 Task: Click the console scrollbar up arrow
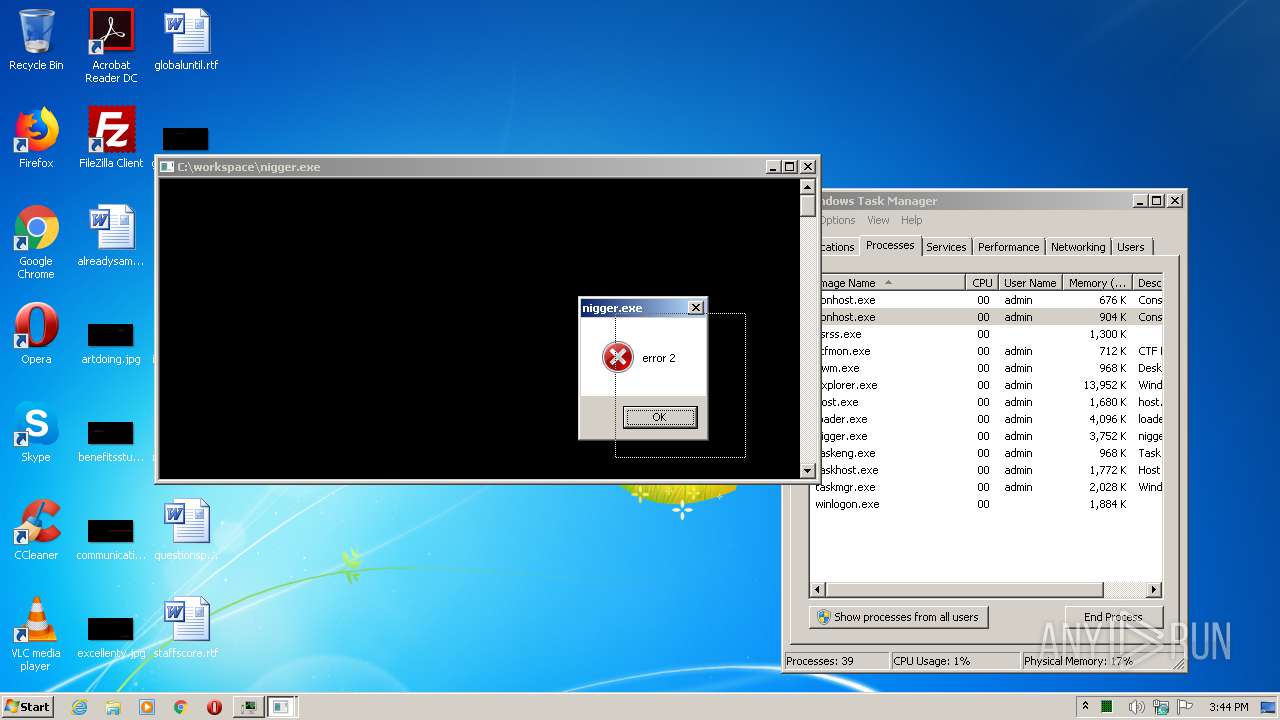pos(808,187)
